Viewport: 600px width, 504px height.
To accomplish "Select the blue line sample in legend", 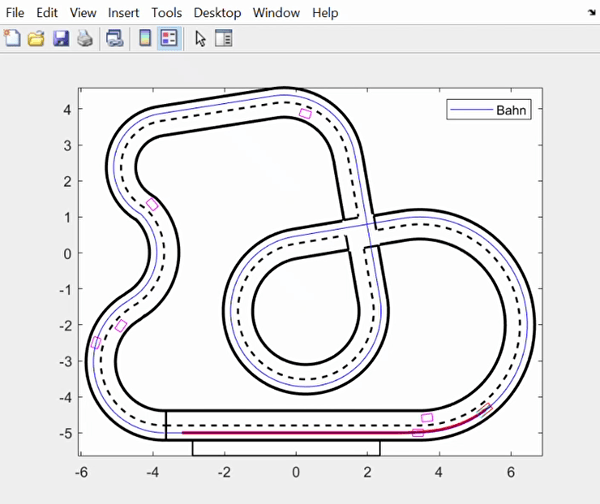I will click(470, 110).
